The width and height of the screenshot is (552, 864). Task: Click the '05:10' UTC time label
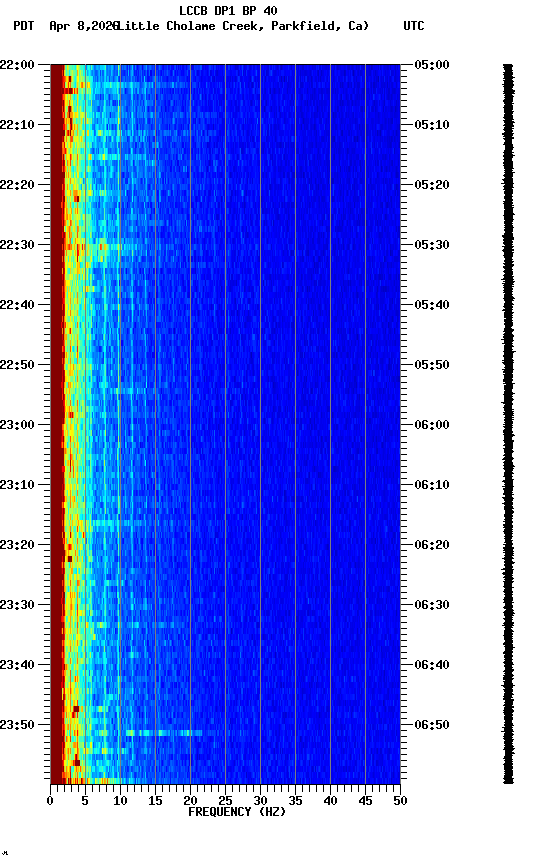tap(432, 125)
